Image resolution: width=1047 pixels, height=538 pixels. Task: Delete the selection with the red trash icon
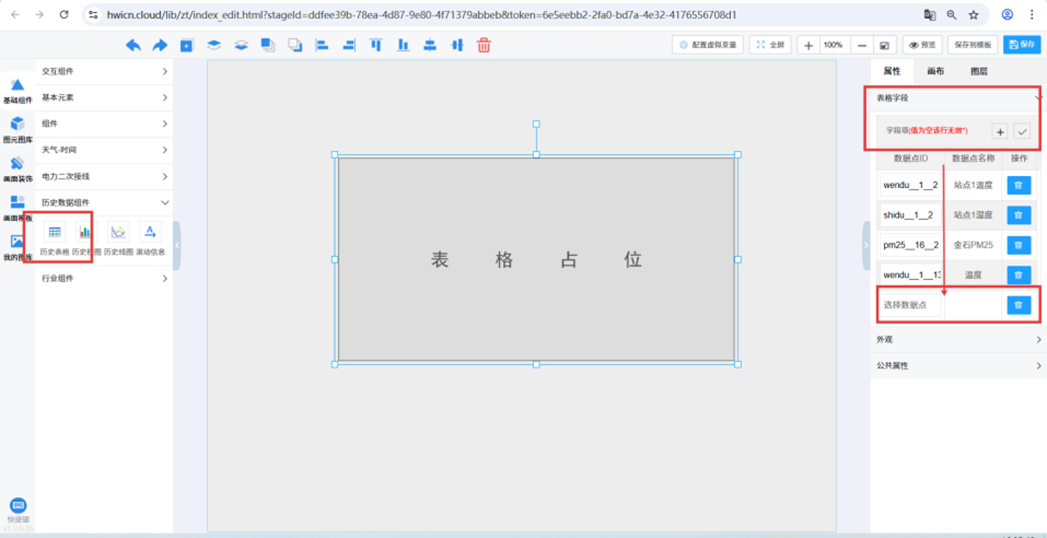(484, 45)
